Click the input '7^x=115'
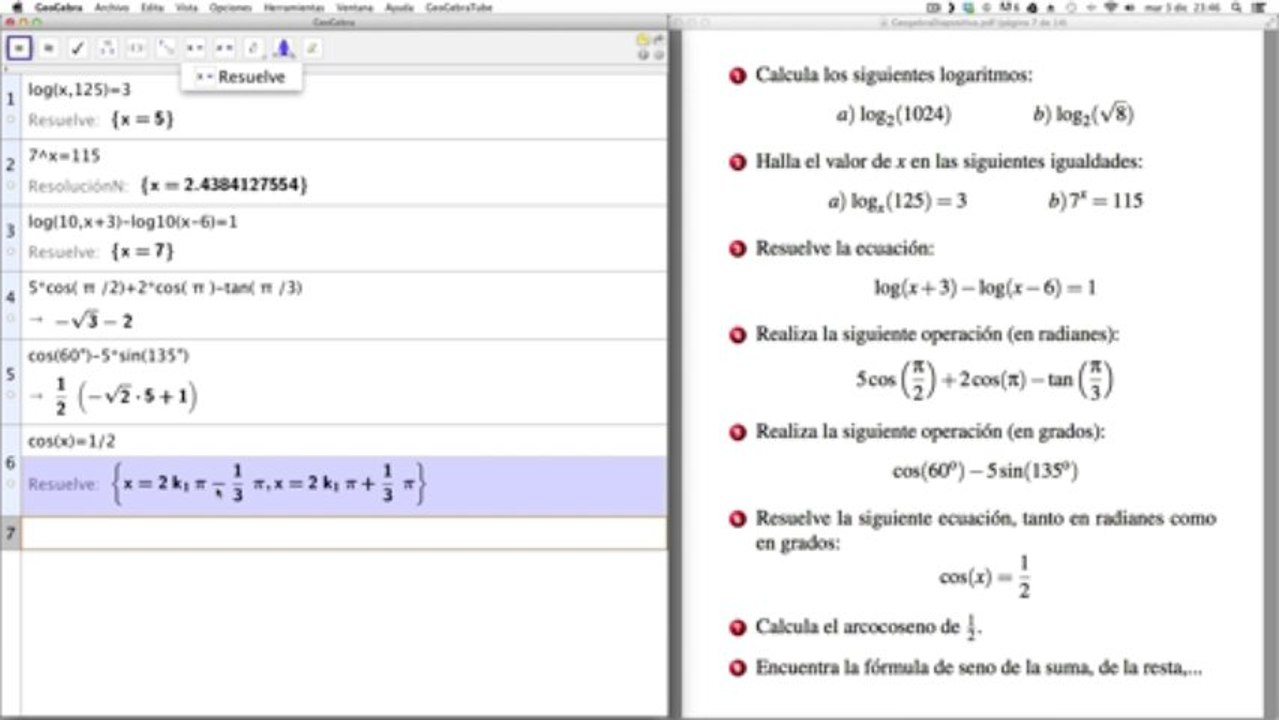Screen dimensions: 1279x720 [x=64, y=156]
